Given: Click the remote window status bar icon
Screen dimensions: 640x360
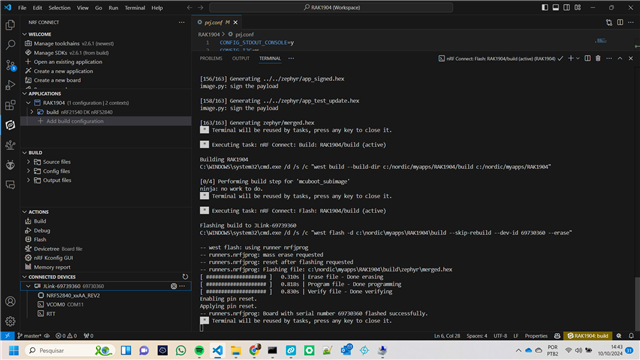Looking at the screenshot, I should pyautogui.click(x=7, y=336).
